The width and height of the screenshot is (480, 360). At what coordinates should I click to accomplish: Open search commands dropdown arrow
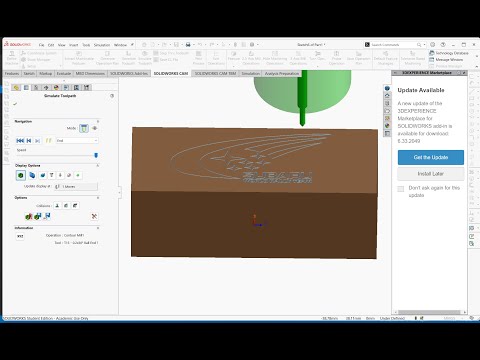coord(424,45)
